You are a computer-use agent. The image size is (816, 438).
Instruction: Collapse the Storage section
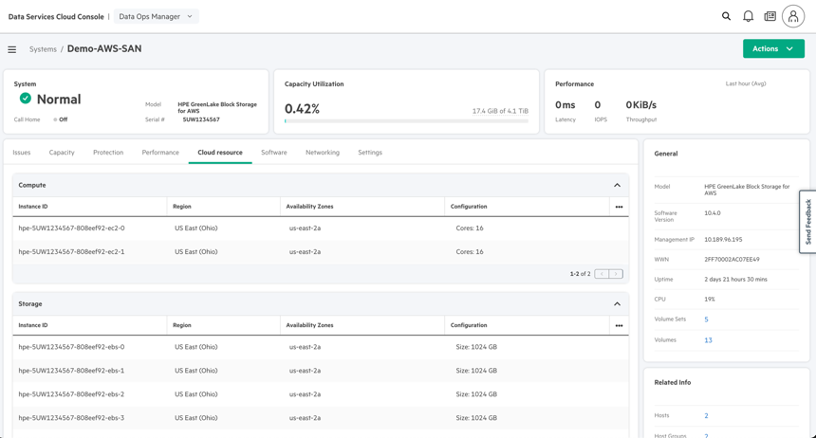tap(617, 304)
